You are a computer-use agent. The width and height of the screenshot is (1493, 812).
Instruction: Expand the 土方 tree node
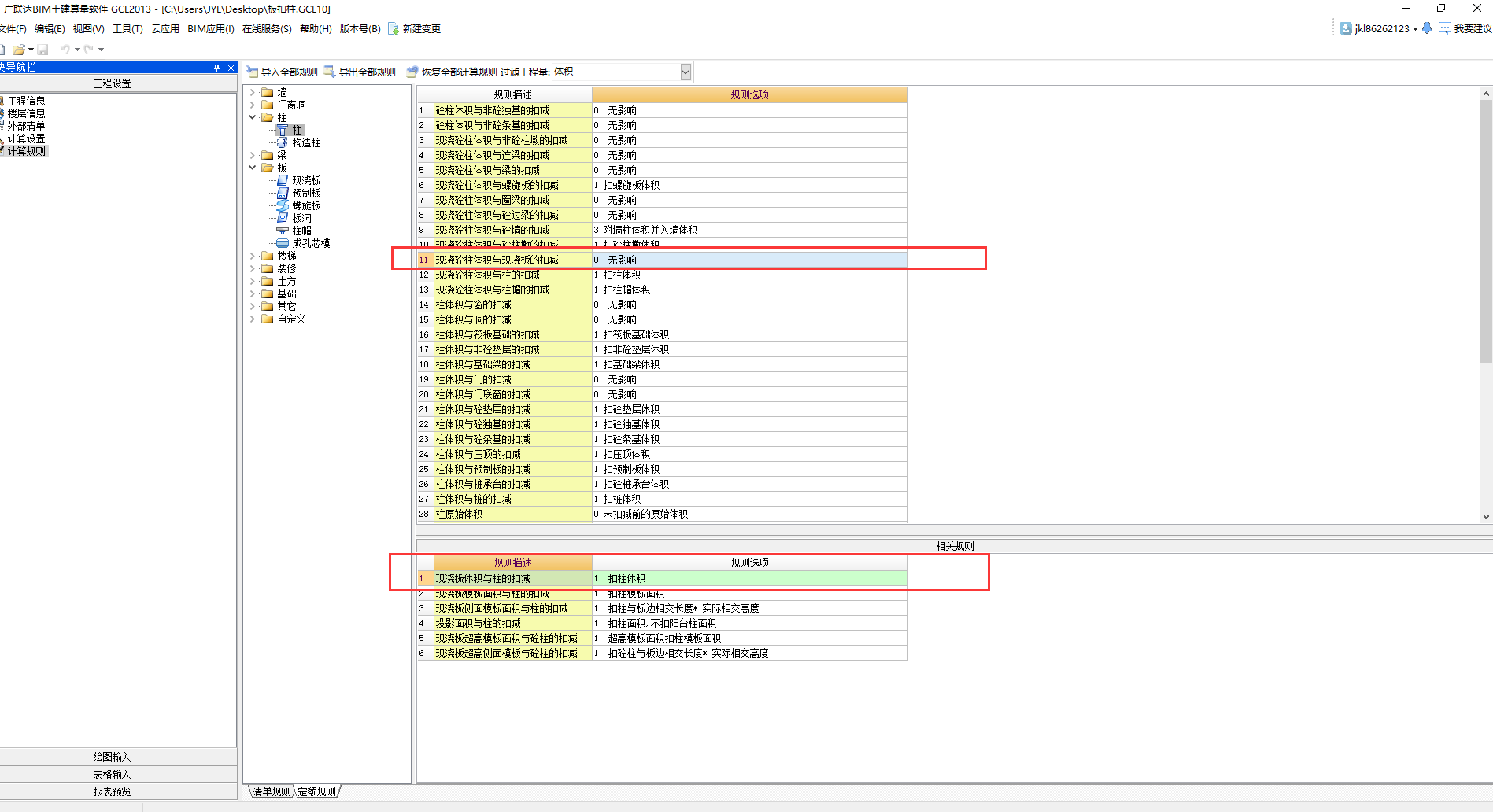[x=253, y=281]
